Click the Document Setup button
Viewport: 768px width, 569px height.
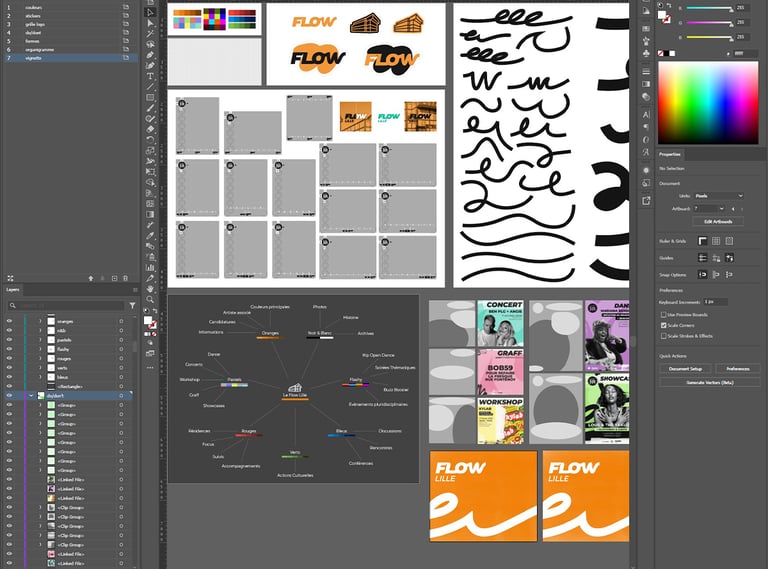click(x=686, y=369)
